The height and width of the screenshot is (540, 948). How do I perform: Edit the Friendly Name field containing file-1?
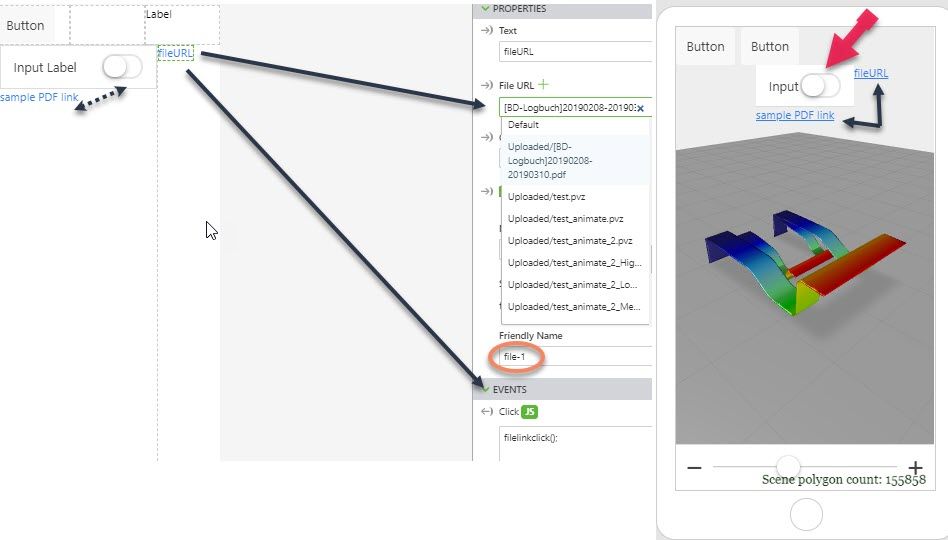coord(575,357)
